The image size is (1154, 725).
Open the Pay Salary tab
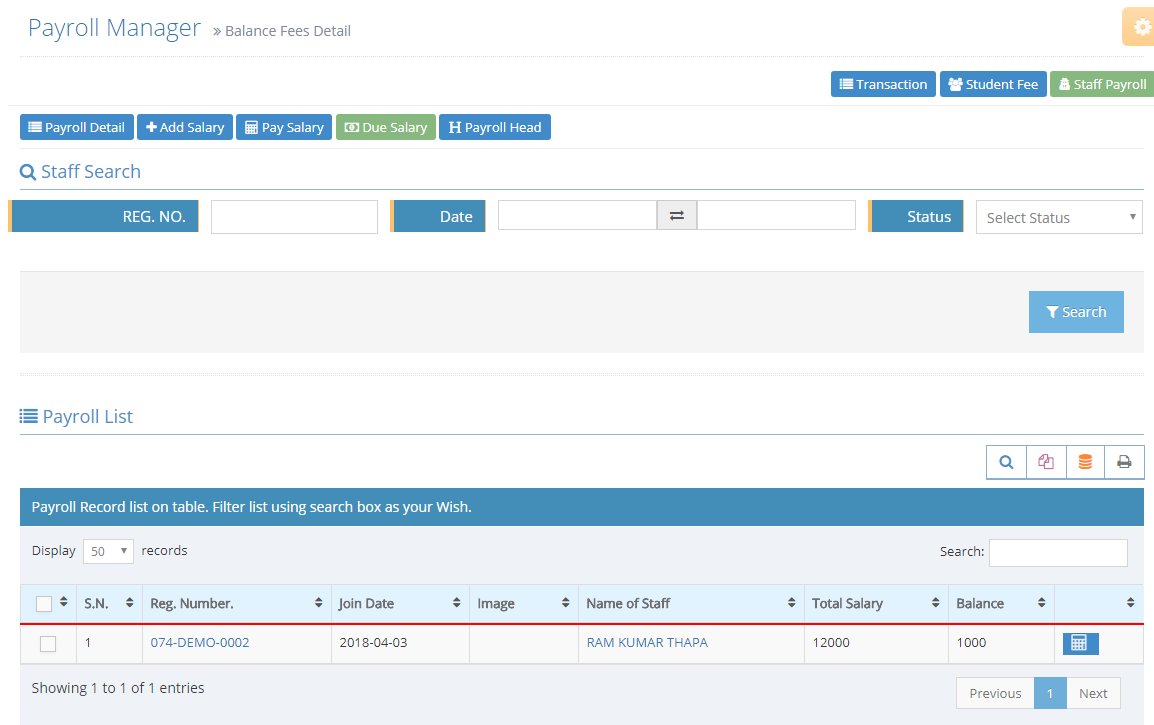coord(284,128)
